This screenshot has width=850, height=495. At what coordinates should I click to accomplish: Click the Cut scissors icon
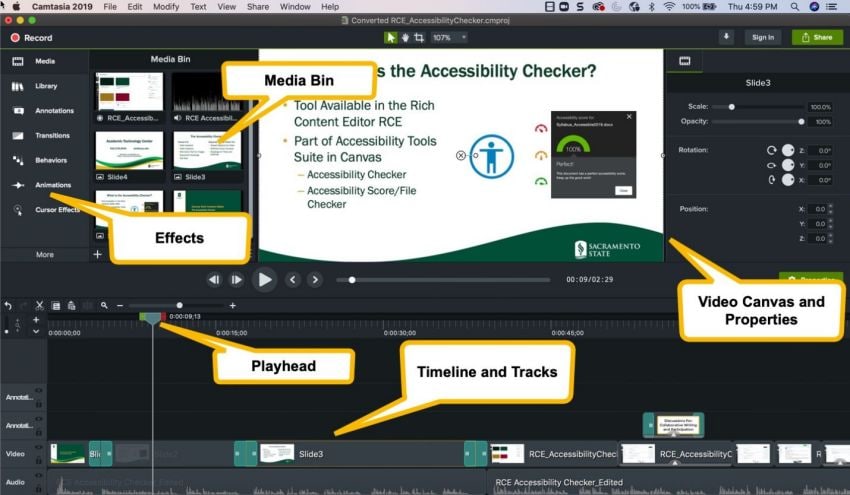point(39,306)
